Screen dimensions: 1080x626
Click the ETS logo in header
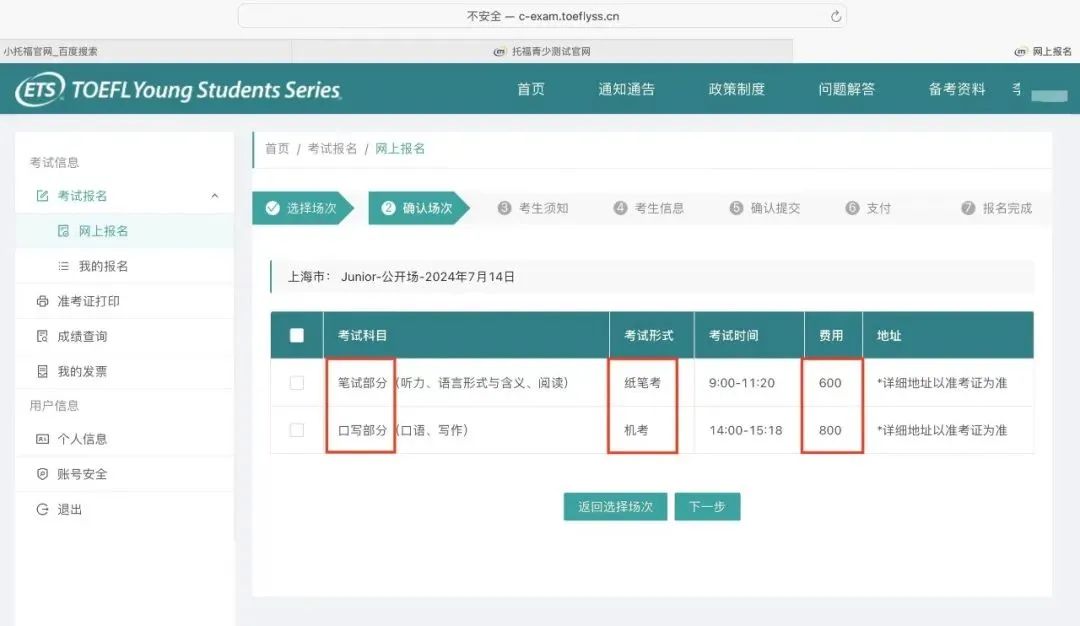tap(40, 89)
